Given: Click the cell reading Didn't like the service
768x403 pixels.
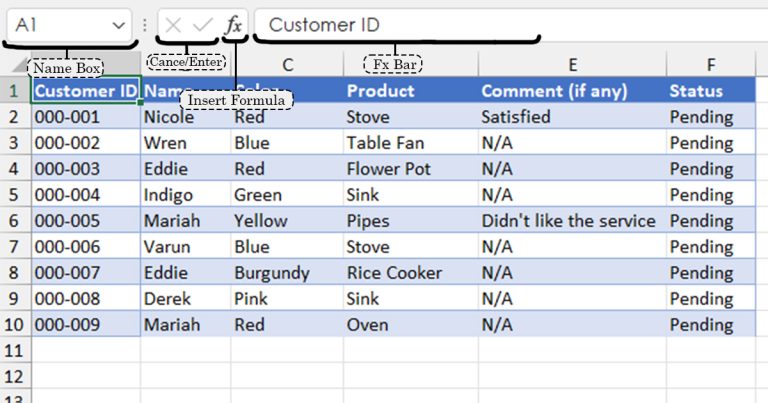Looking at the screenshot, I should point(568,220).
